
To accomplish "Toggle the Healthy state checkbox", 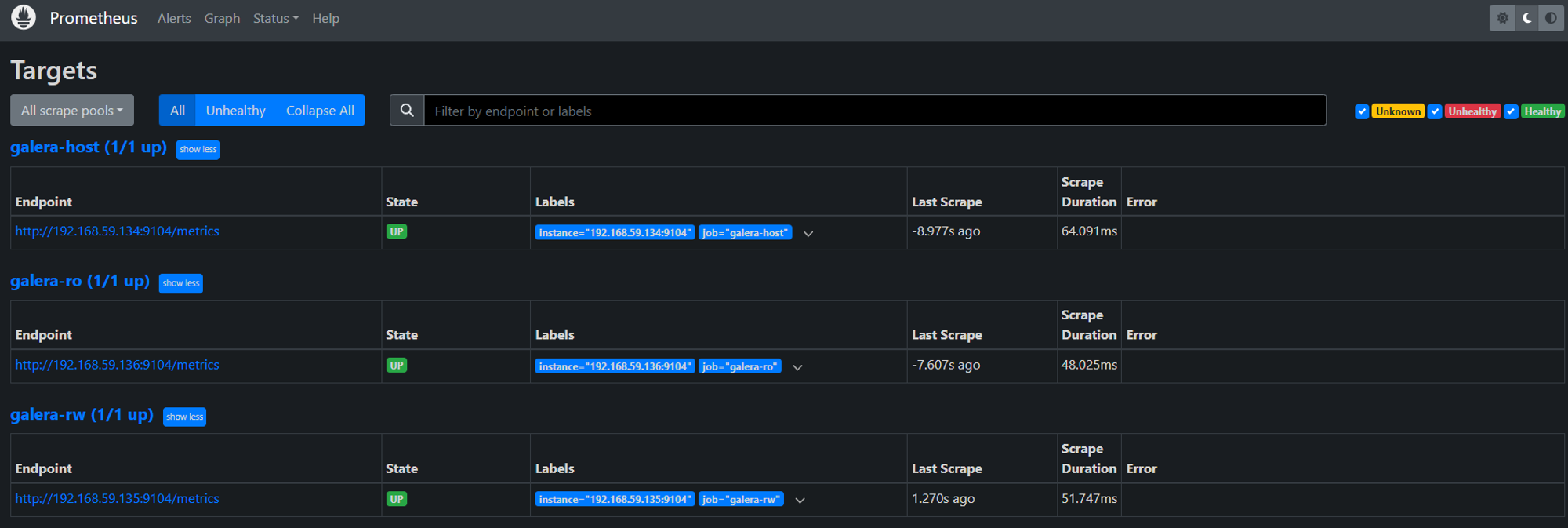I will tap(1511, 111).
